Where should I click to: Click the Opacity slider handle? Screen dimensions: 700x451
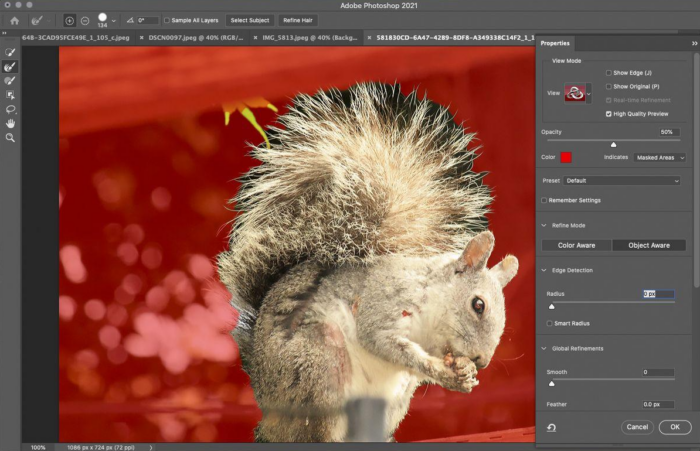pyautogui.click(x=613, y=144)
